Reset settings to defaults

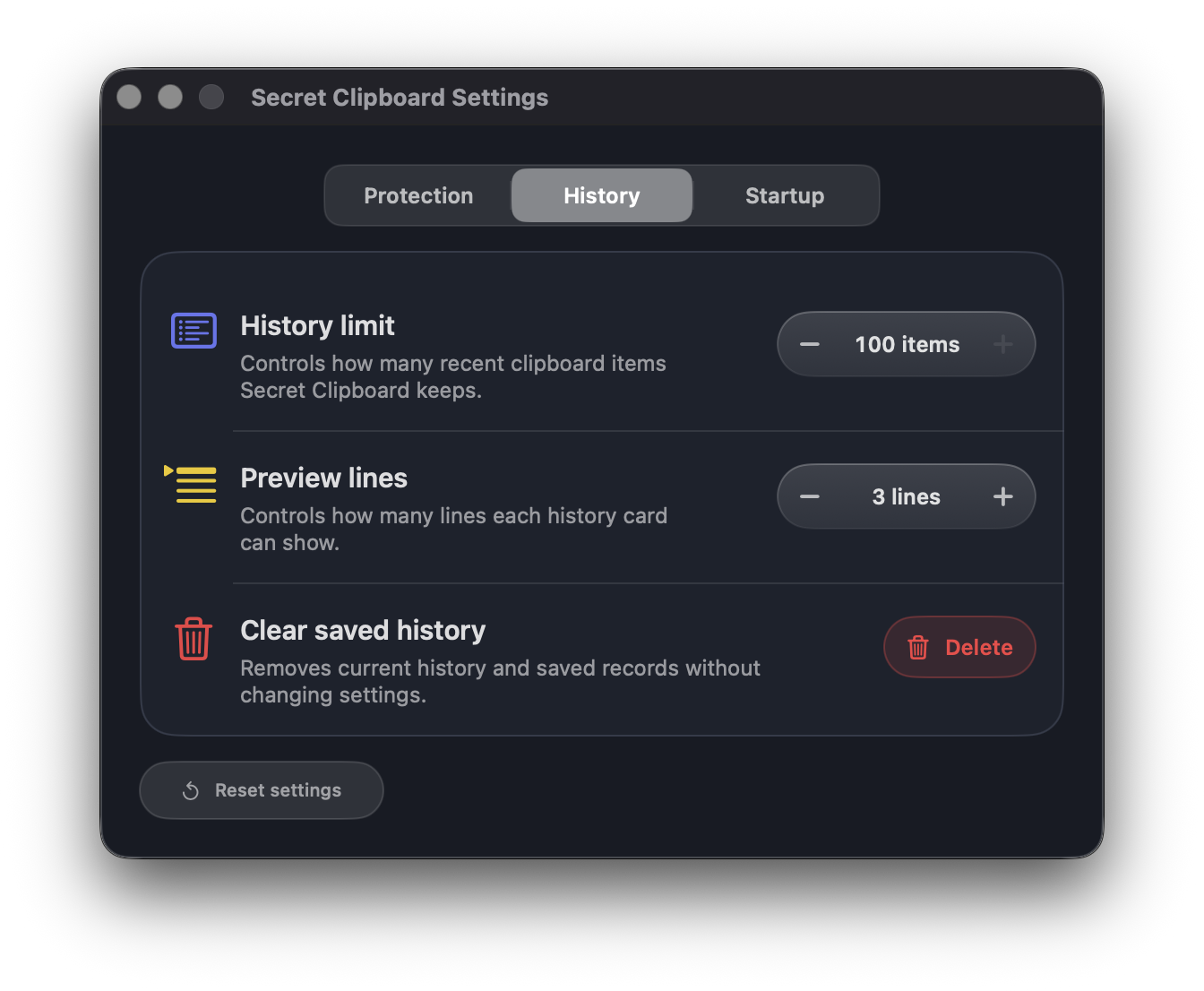point(262,790)
